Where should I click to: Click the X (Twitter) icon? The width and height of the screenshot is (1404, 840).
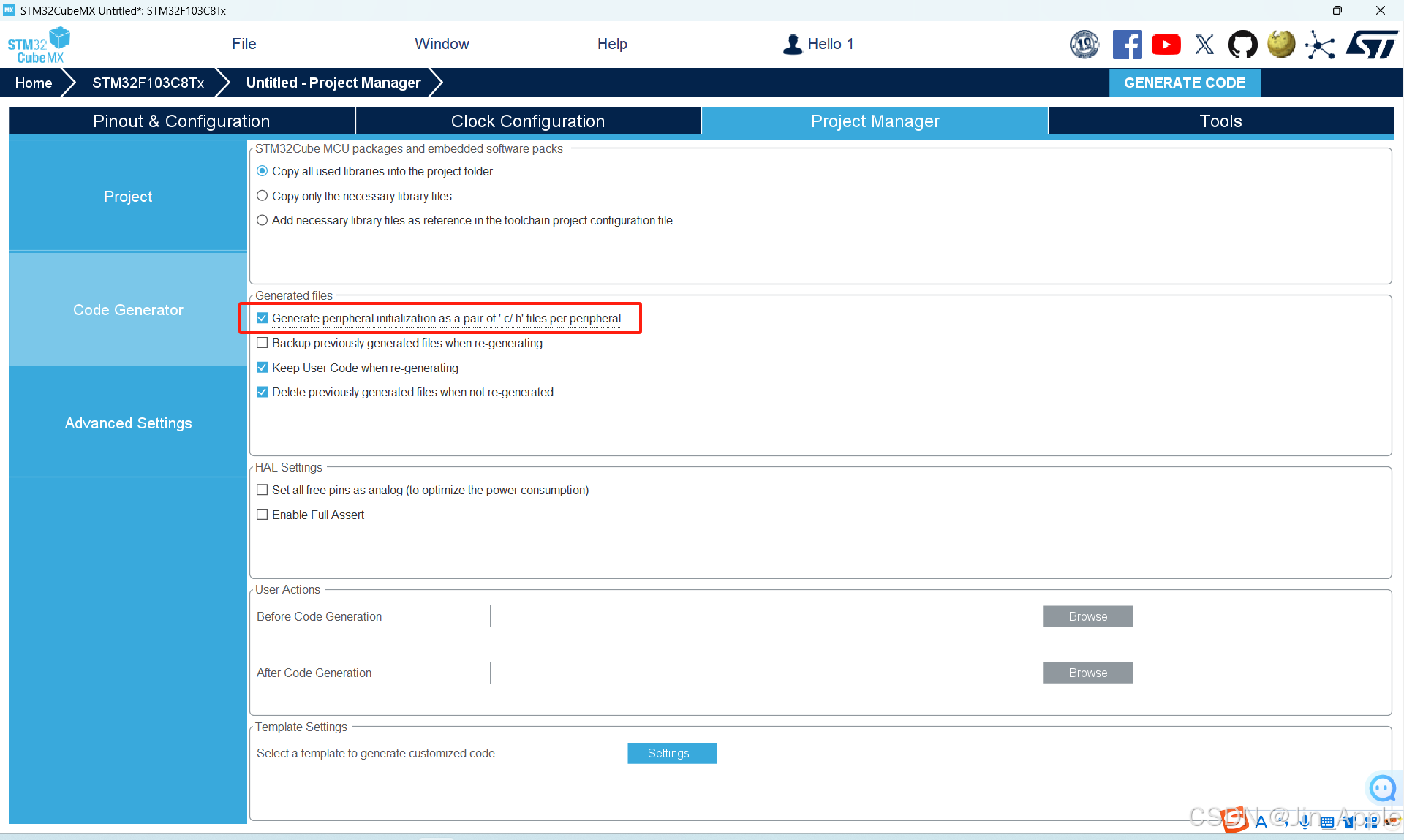tap(1204, 45)
